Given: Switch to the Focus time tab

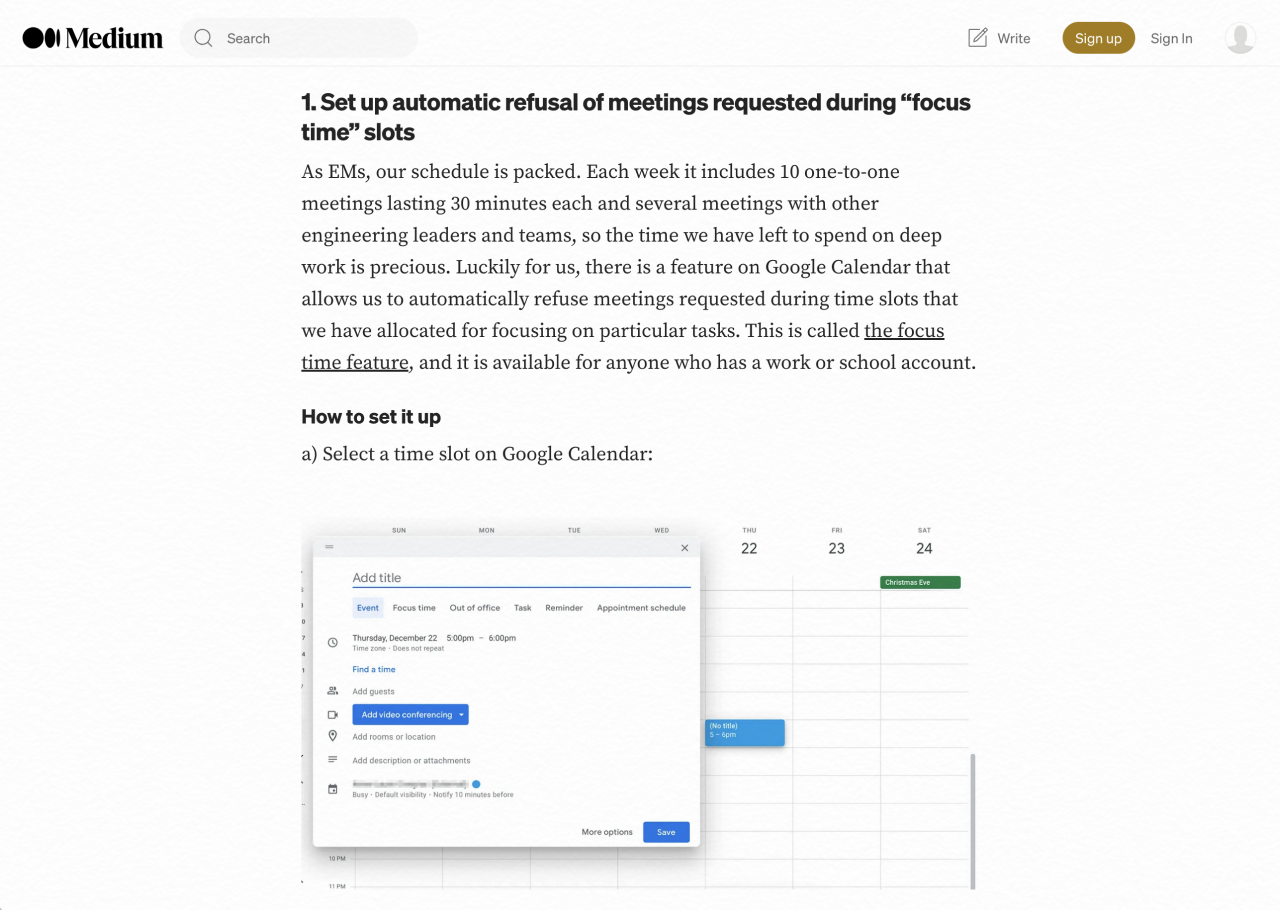Looking at the screenshot, I should 414,608.
